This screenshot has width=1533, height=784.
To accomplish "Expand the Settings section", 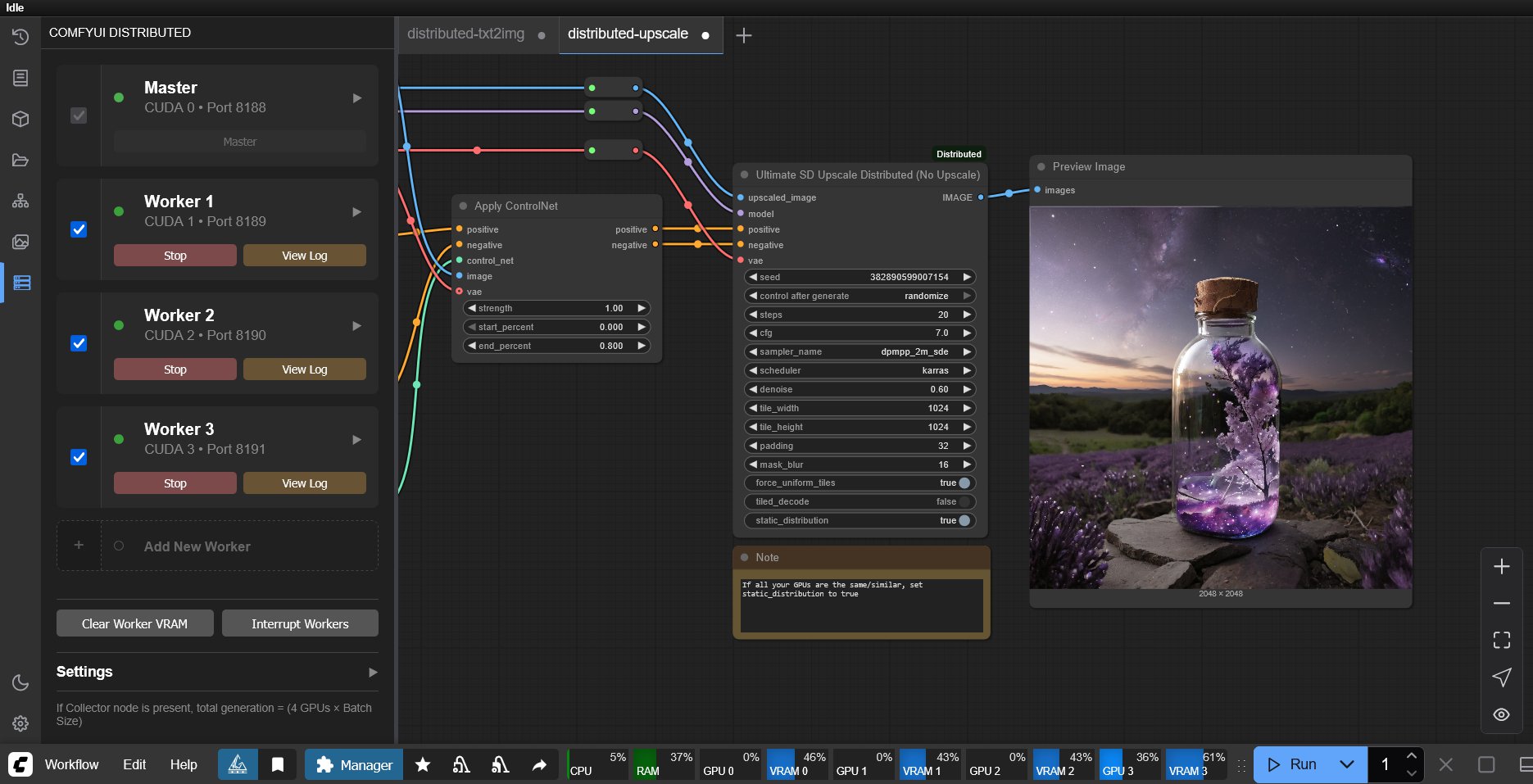I will pyautogui.click(x=373, y=672).
